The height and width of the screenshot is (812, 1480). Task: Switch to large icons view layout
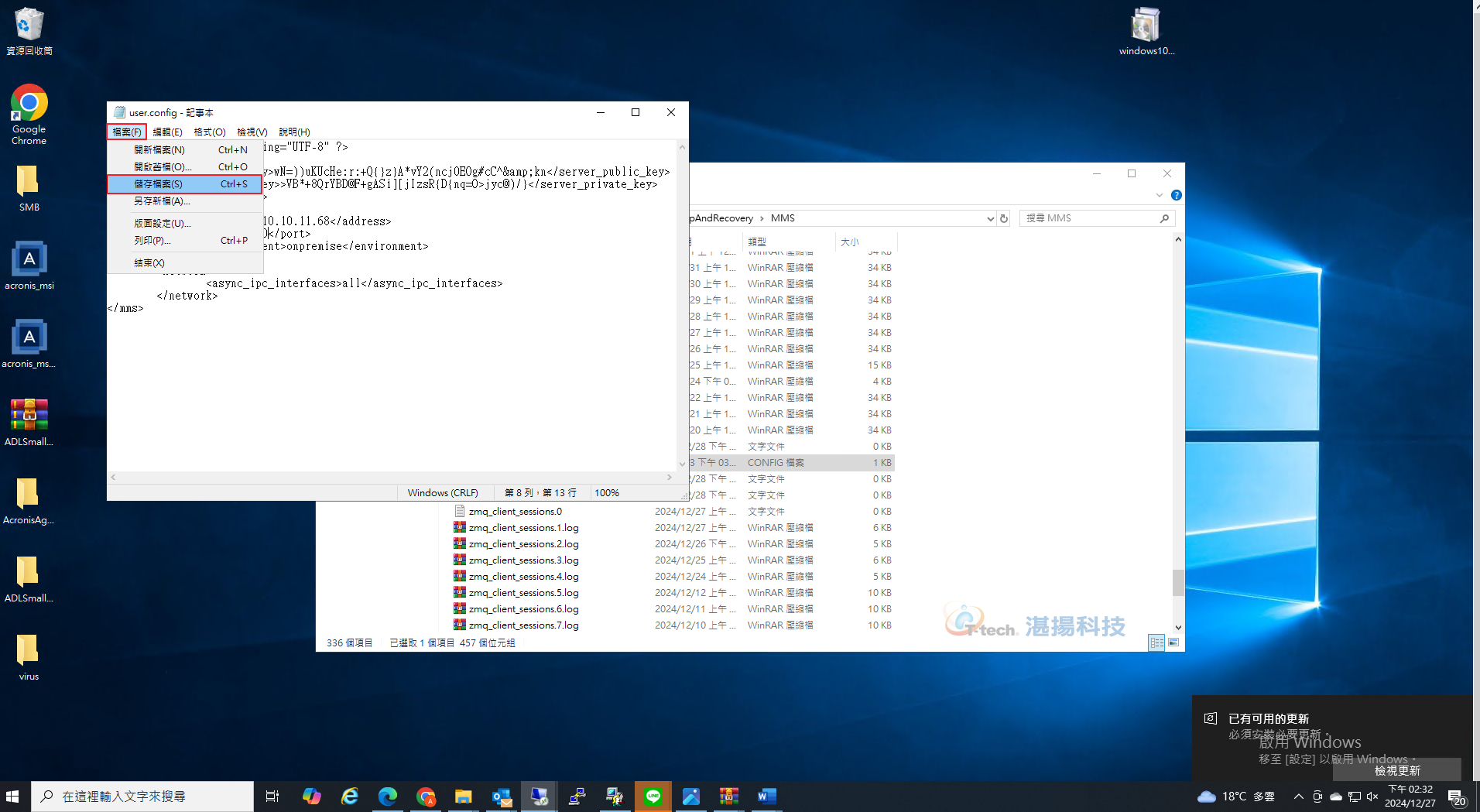pyautogui.click(x=1173, y=643)
